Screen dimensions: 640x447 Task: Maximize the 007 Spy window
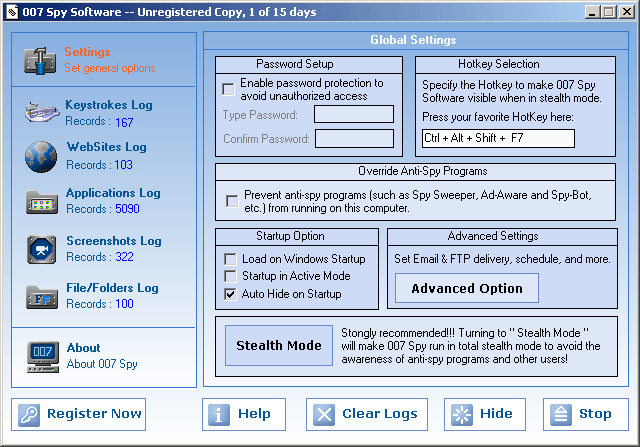609,12
